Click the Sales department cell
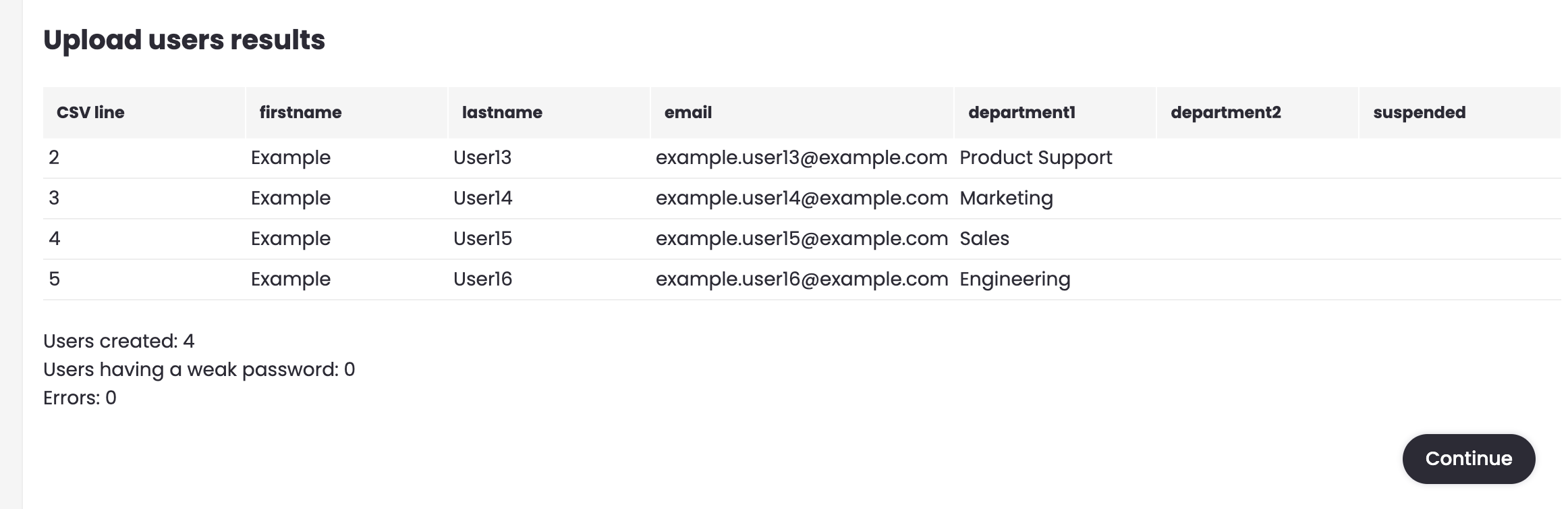Viewport: 1568px width, 509px height. point(1055,238)
